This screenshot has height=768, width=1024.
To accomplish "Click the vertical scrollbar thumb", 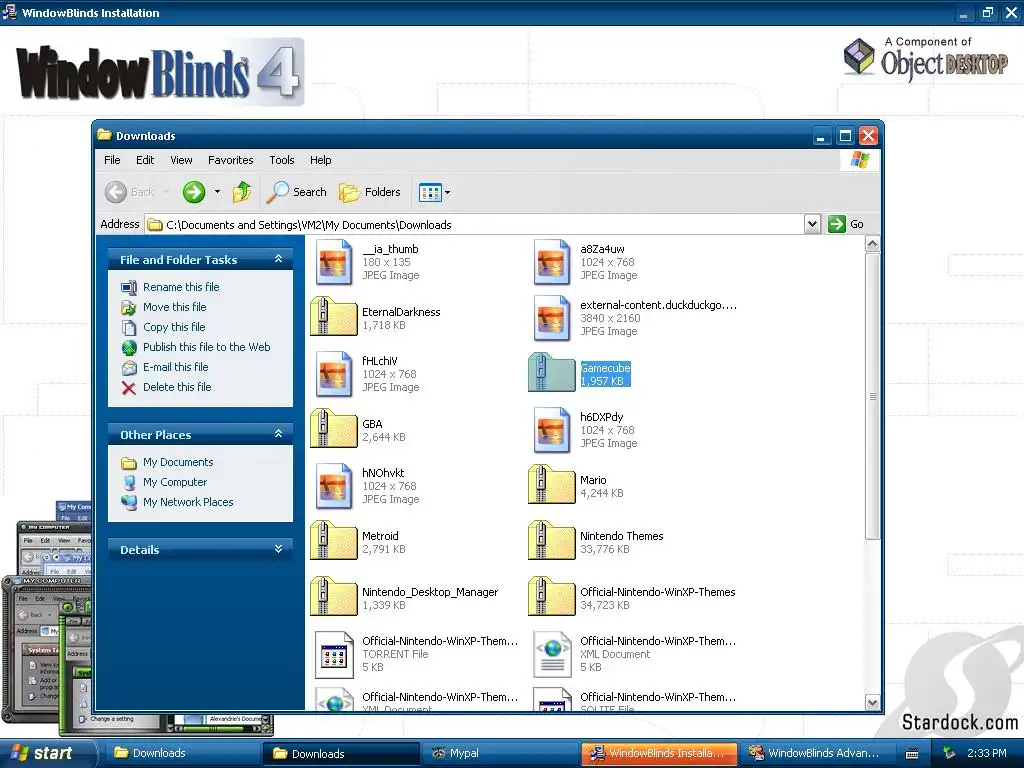I will click(872, 396).
